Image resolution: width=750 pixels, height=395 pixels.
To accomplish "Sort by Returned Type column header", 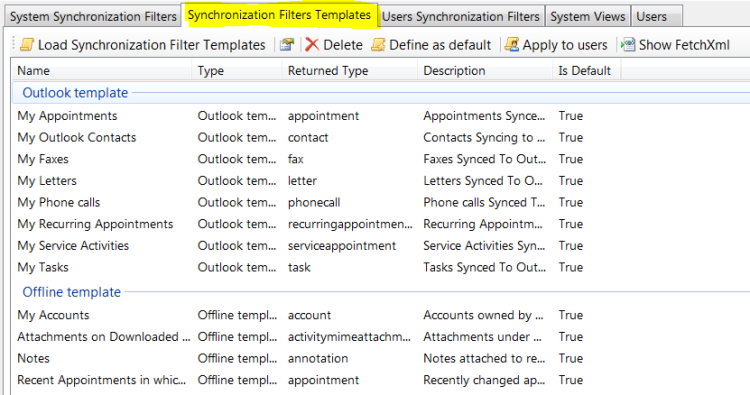I will pos(350,70).
